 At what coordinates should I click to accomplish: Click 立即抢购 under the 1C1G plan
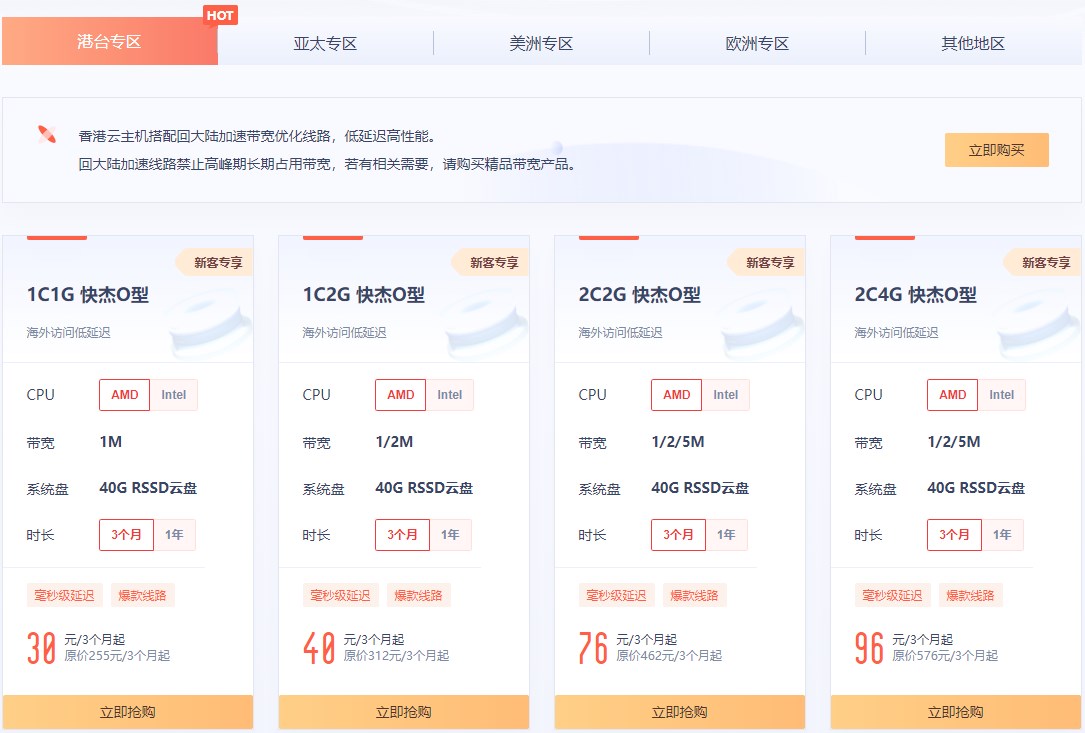pyautogui.click(x=128, y=712)
